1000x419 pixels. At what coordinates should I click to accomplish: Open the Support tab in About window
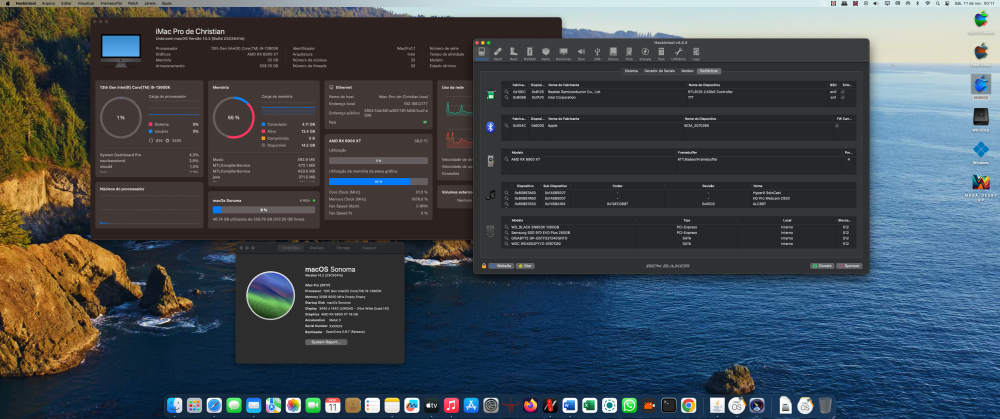[x=369, y=247]
